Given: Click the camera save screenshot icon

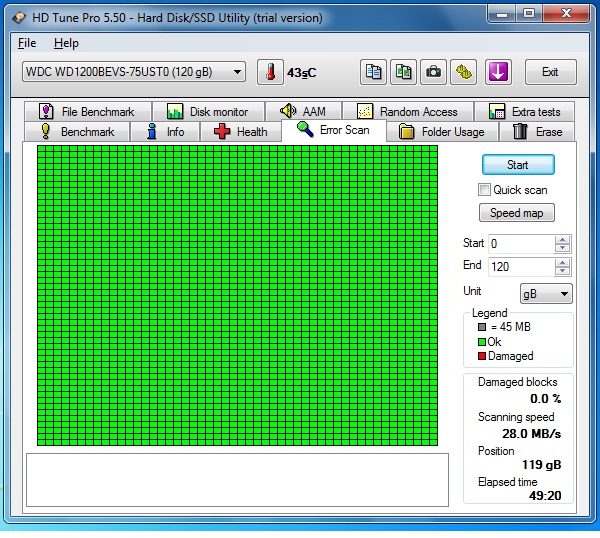Looking at the screenshot, I should click(x=433, y=72).
